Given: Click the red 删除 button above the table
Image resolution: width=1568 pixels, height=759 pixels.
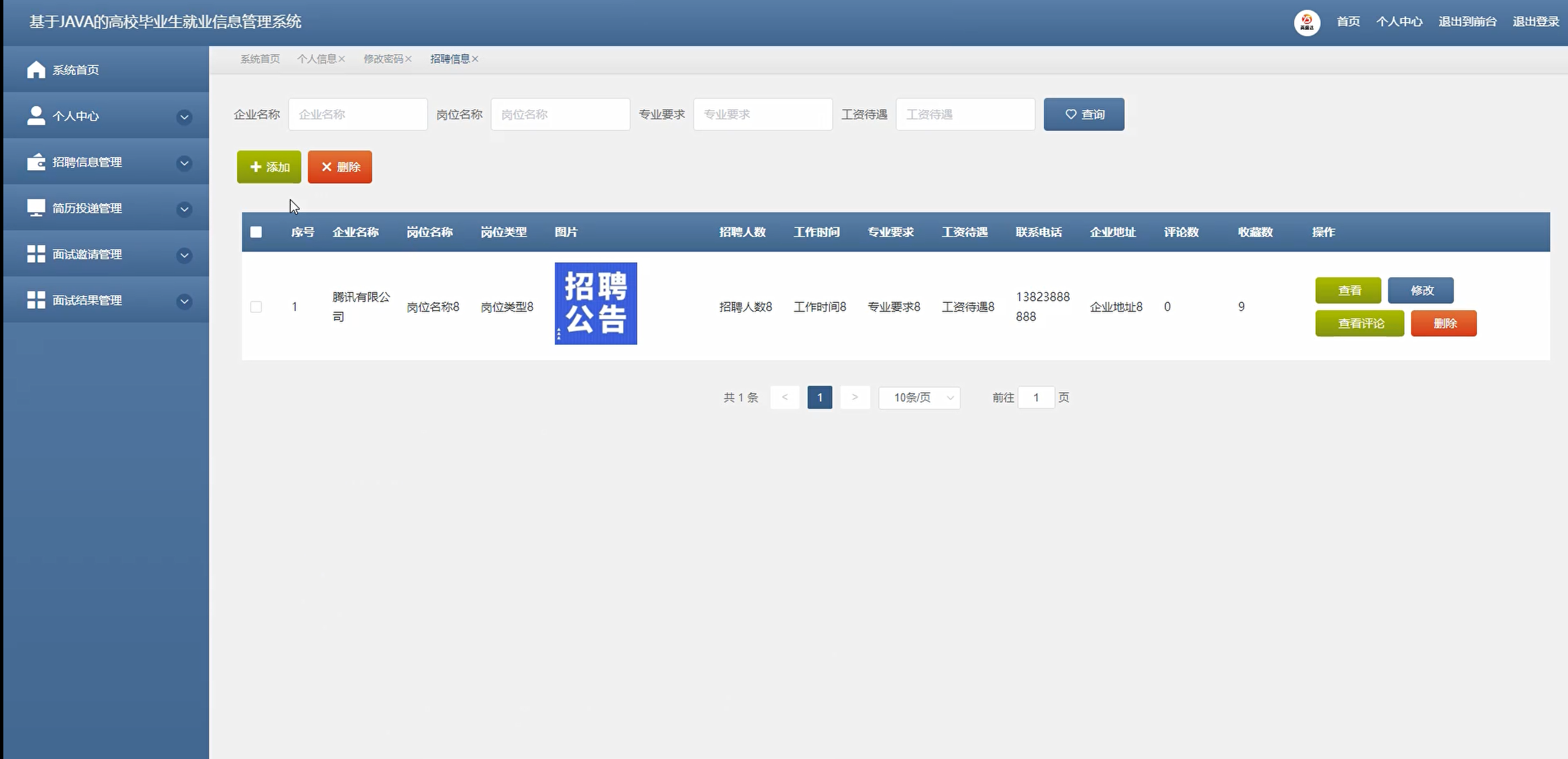Looking at the screenshot, I should click(340, 167).
